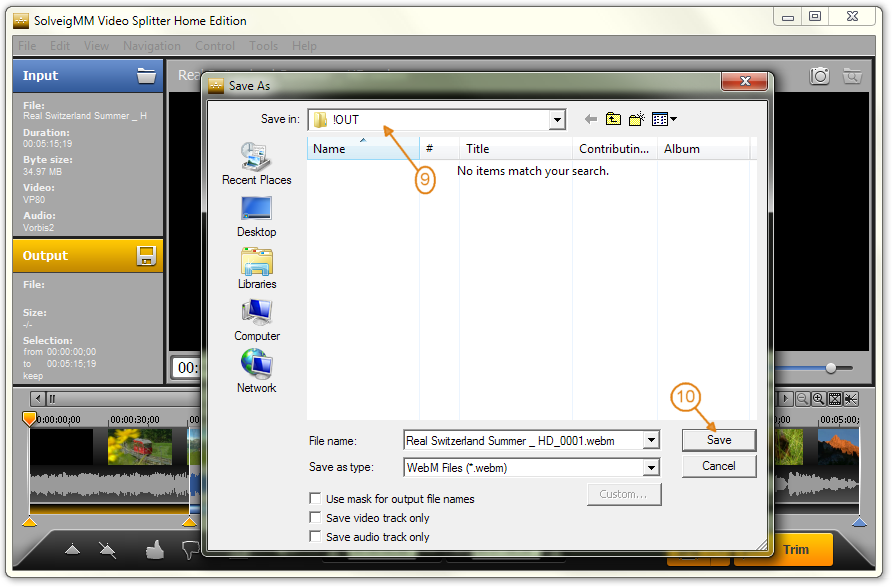Sort by the # column header
Screen dimensions: 893x587
point(439,149)
